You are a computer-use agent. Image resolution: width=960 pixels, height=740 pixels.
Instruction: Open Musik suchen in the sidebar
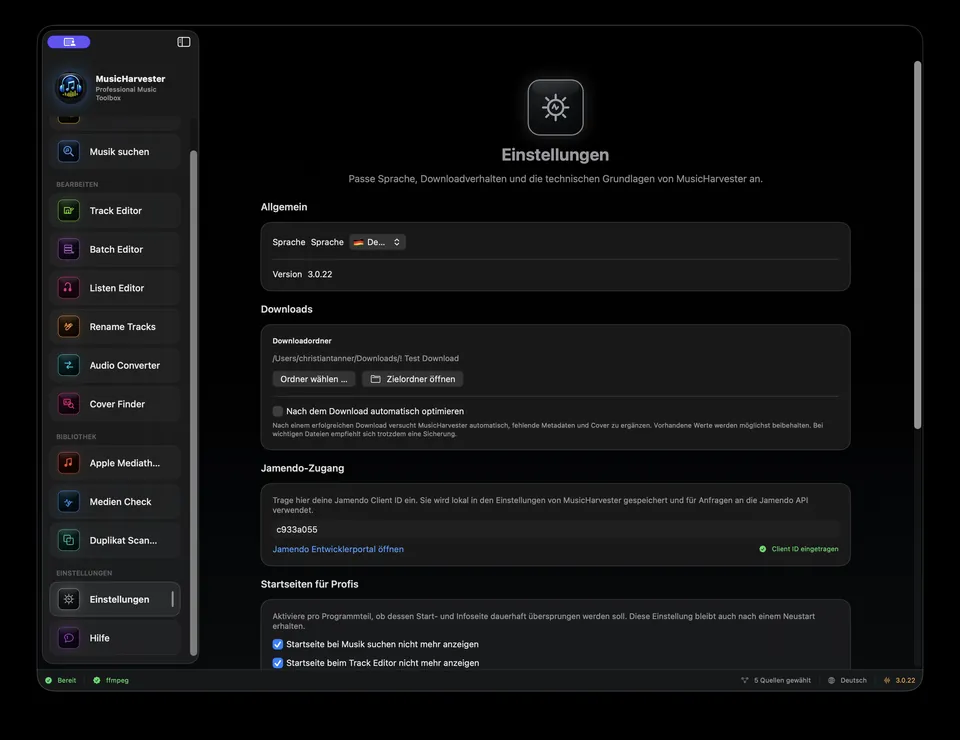tap(114, 151)
